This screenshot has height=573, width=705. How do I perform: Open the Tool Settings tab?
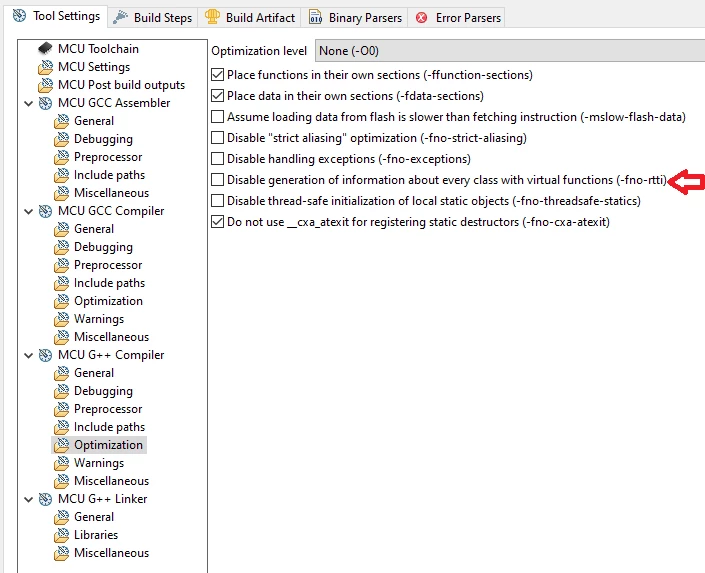pyautogui.click(x=56, y=16)
